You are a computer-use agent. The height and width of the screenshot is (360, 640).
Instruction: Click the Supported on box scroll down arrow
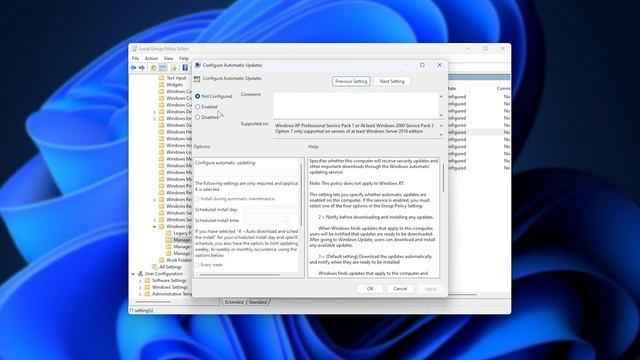click(x=441, y=134)
